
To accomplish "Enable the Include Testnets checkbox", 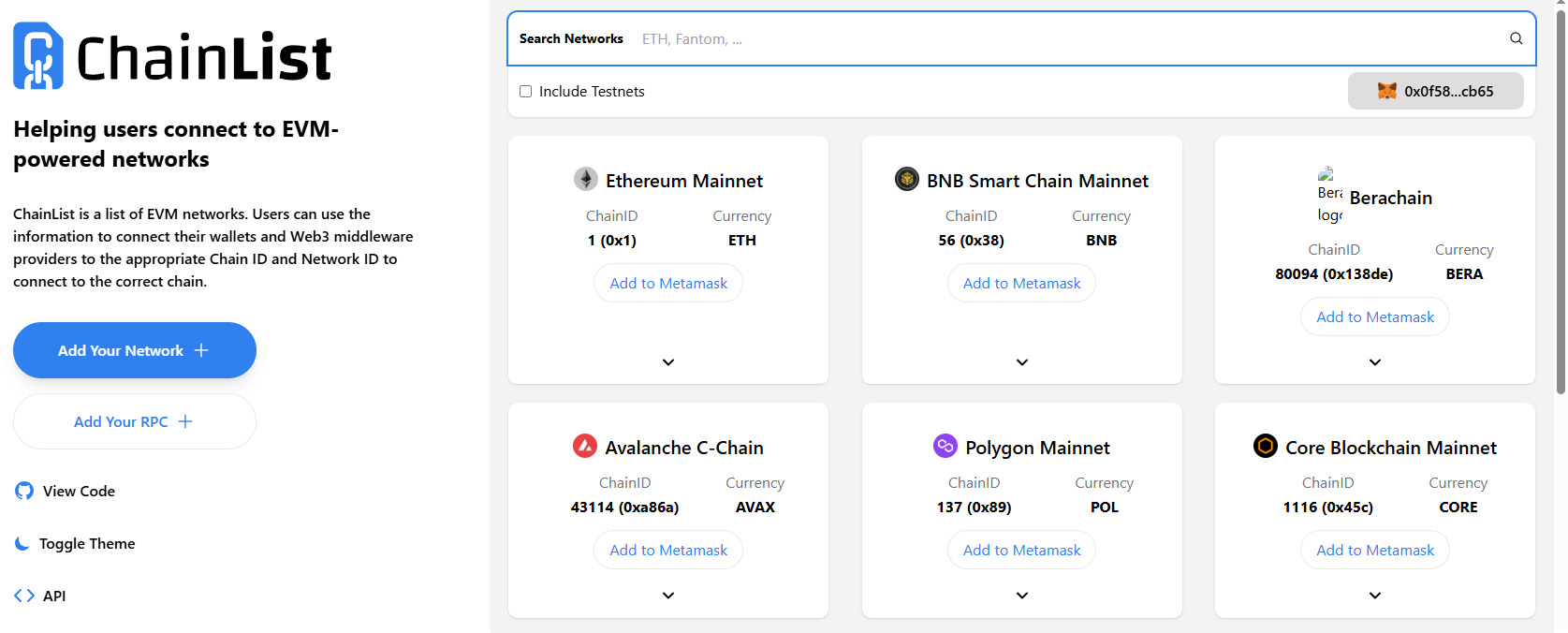I will [526, 92].
